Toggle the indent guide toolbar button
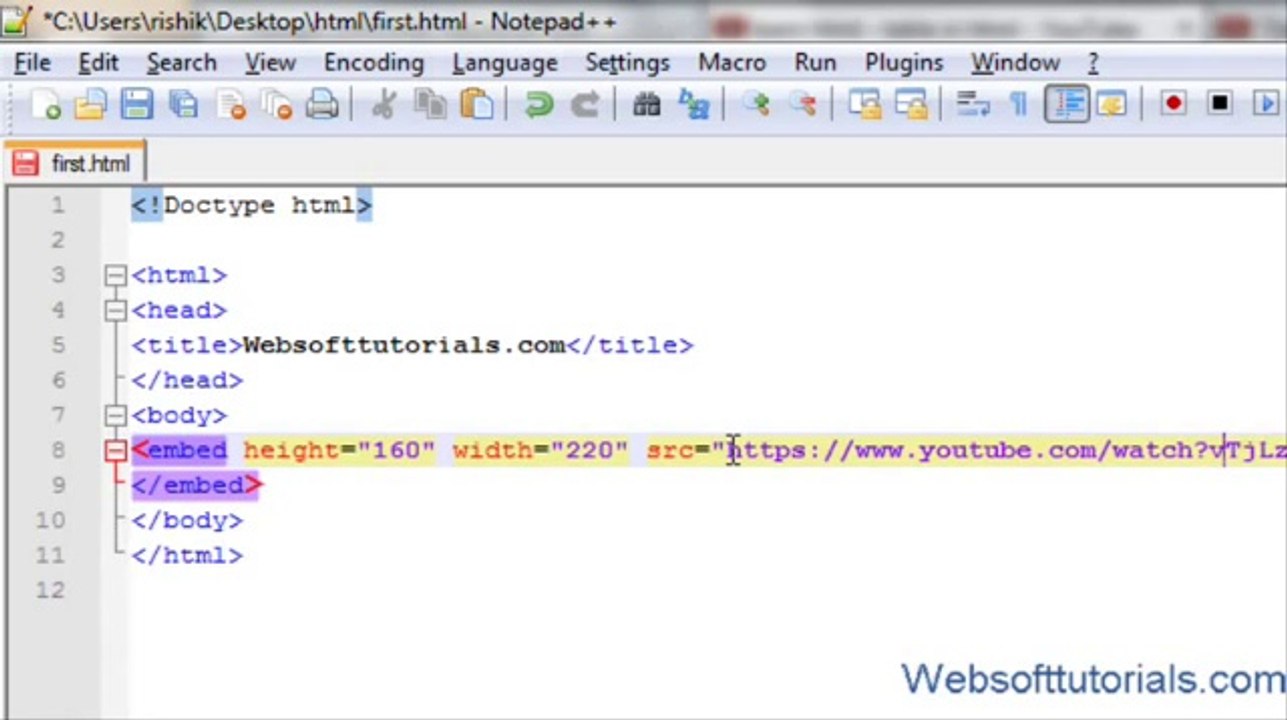The image size is (1287, 720). click(x=1066, y=104)
